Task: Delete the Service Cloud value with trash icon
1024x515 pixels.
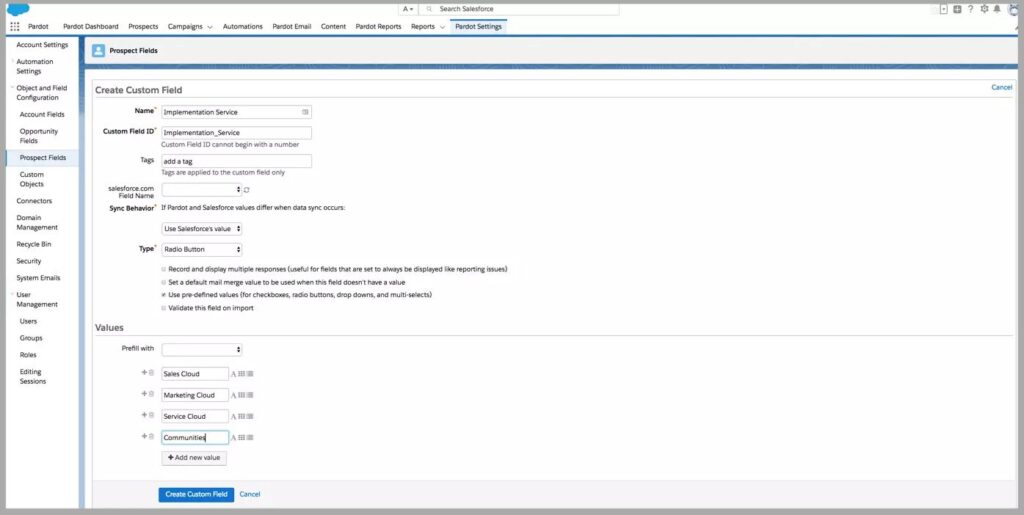Action: click(x=152, y=415)
